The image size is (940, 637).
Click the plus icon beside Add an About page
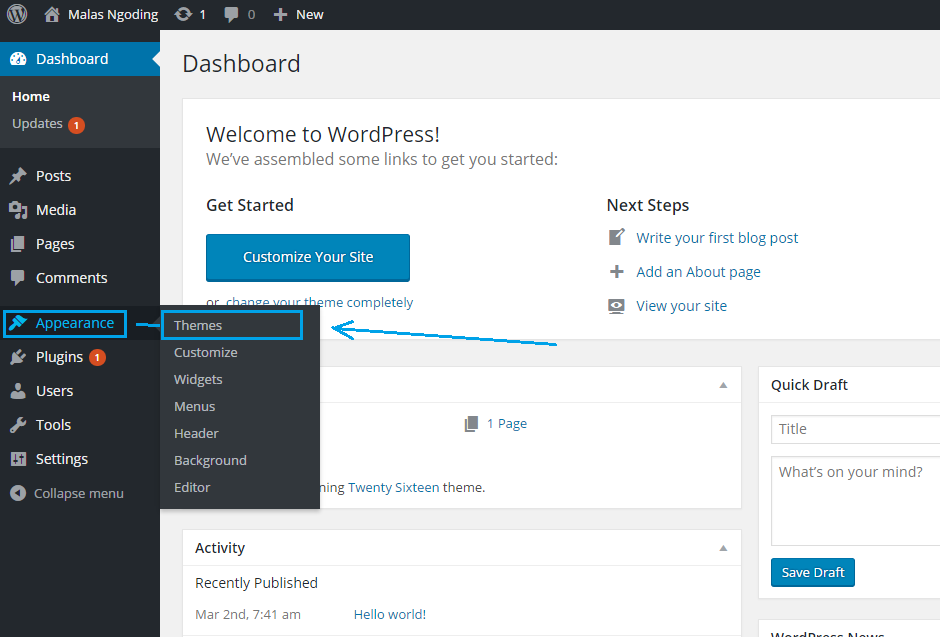coord(616,271)
